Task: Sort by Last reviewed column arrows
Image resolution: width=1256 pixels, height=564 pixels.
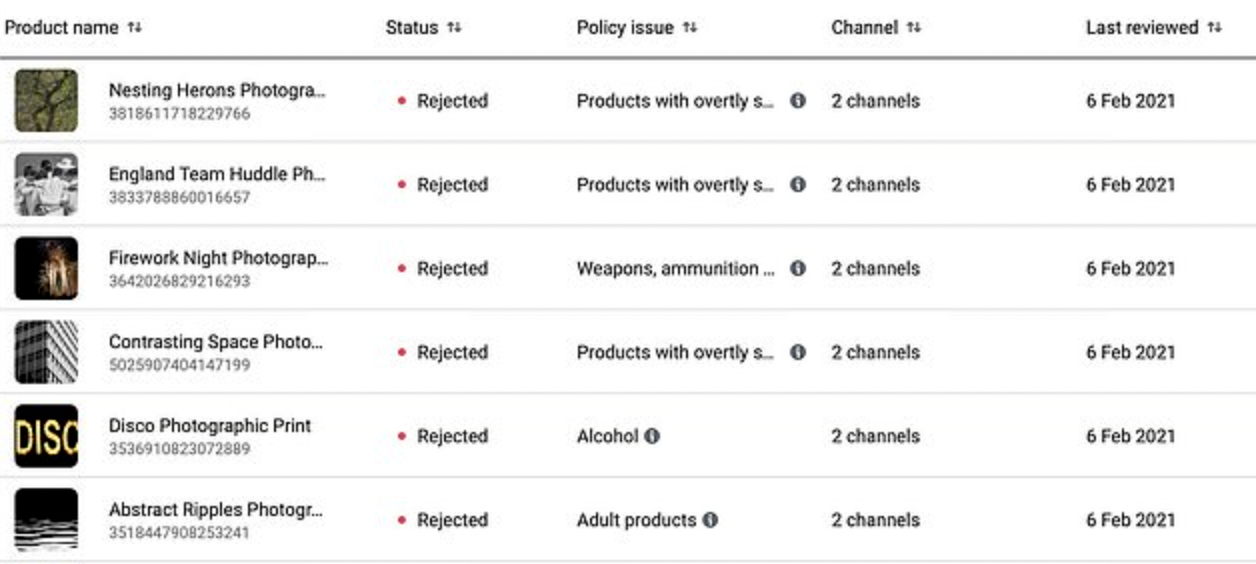Action: pyautogui.click(x=1214, y=28)
